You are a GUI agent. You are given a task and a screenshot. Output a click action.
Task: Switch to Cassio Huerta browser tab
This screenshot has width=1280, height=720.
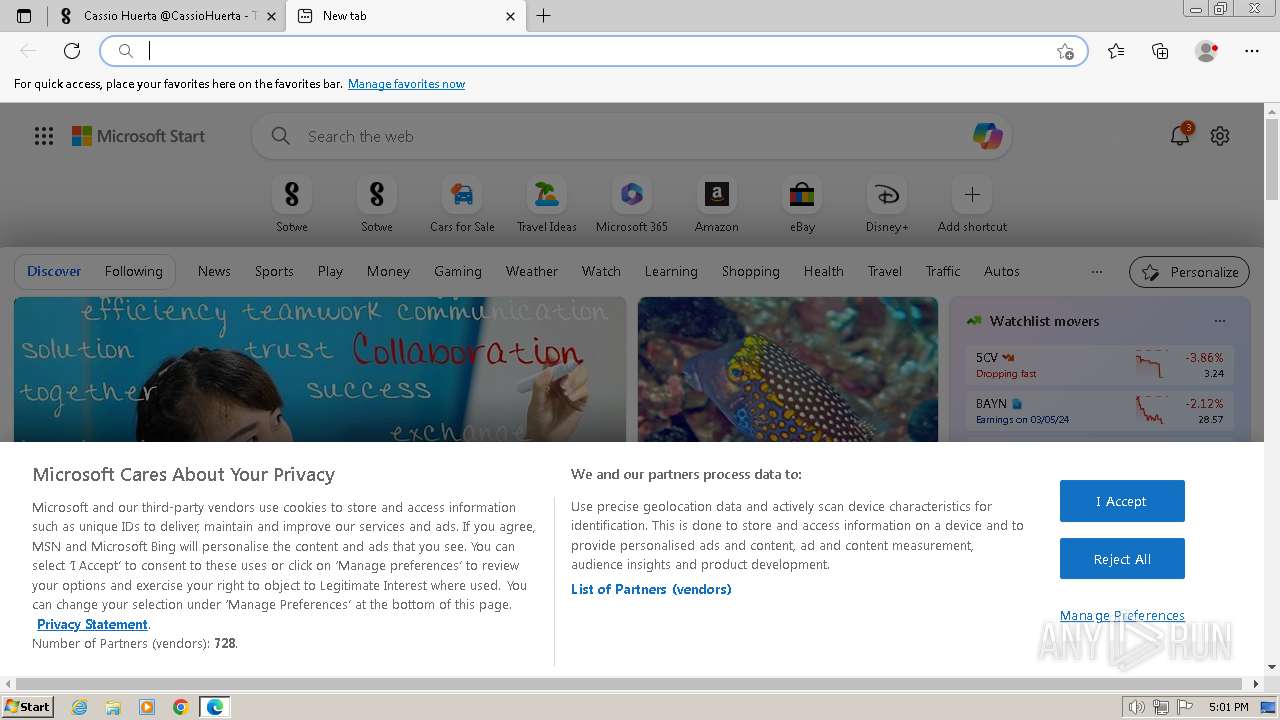(x=167, y=16)
